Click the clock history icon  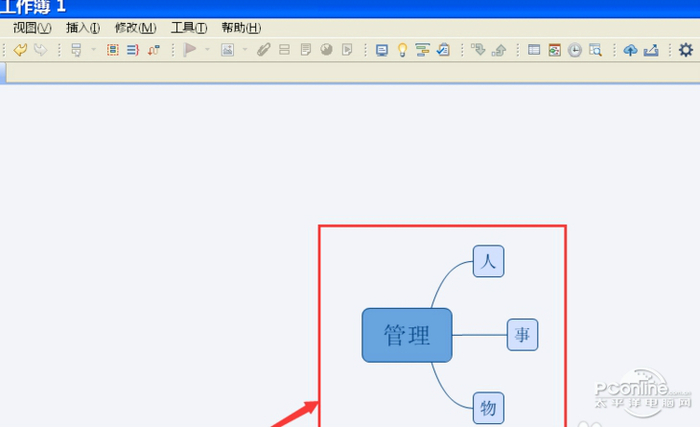click(x=575, y=50)
